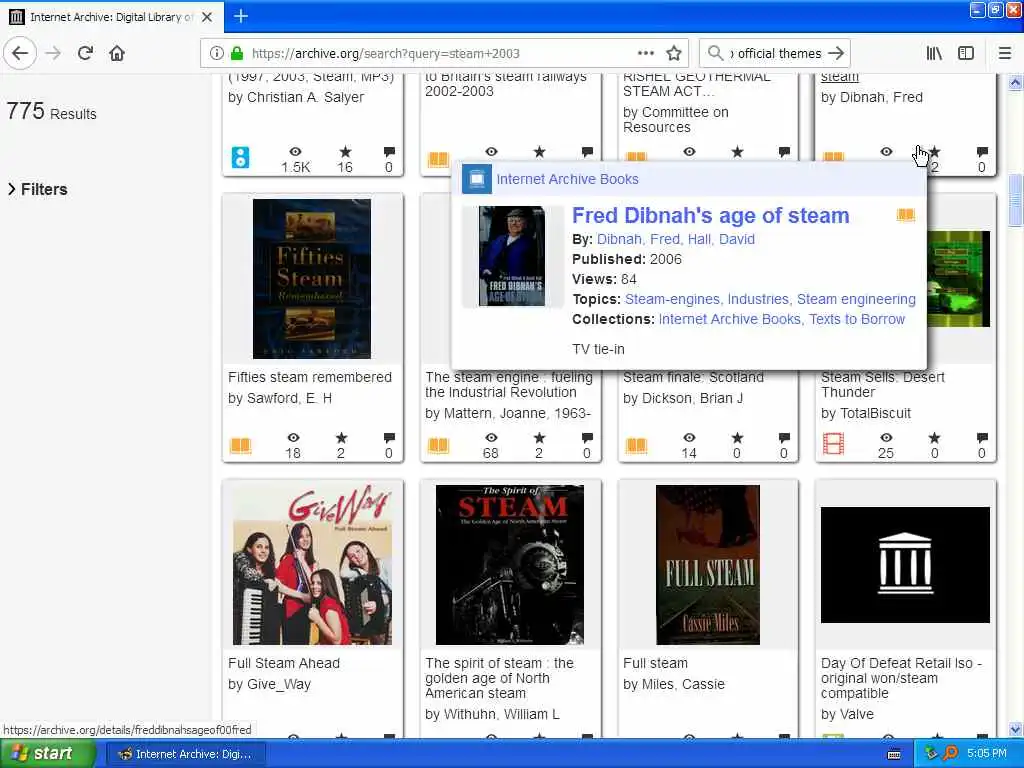Open page actions three-dot menu
Image resolution: width=1024 pixels, height=768 pixels.
pyautogui.click(x=645, y=53)
